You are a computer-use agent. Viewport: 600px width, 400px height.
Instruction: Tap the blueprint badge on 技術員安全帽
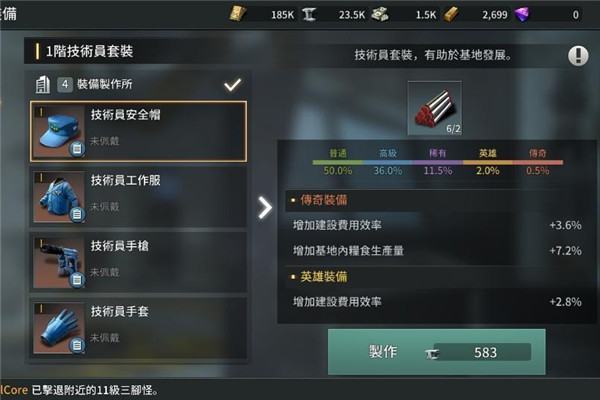point(77,149)
